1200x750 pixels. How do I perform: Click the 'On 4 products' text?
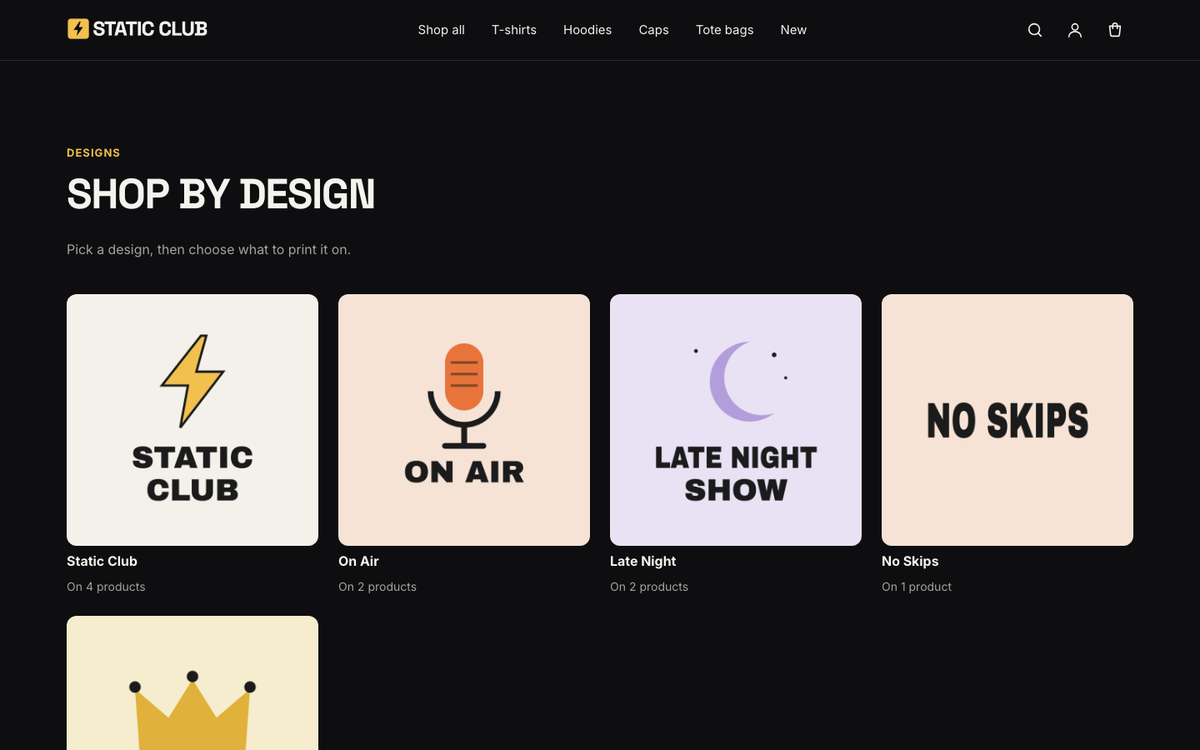point(106,587)
